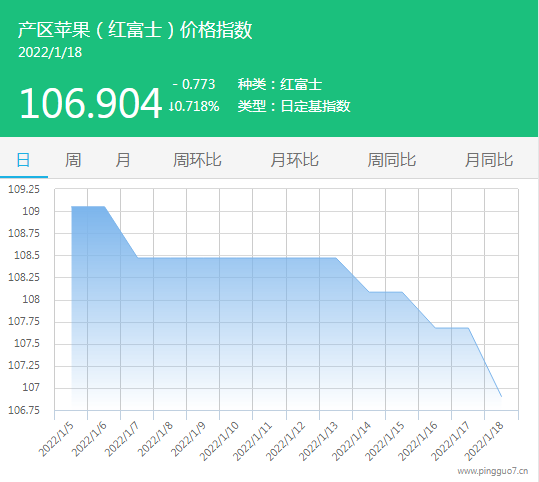
Task: Click the 2022/1/18 axis date label
Action: pyautogui.click(x=484, y=440)
